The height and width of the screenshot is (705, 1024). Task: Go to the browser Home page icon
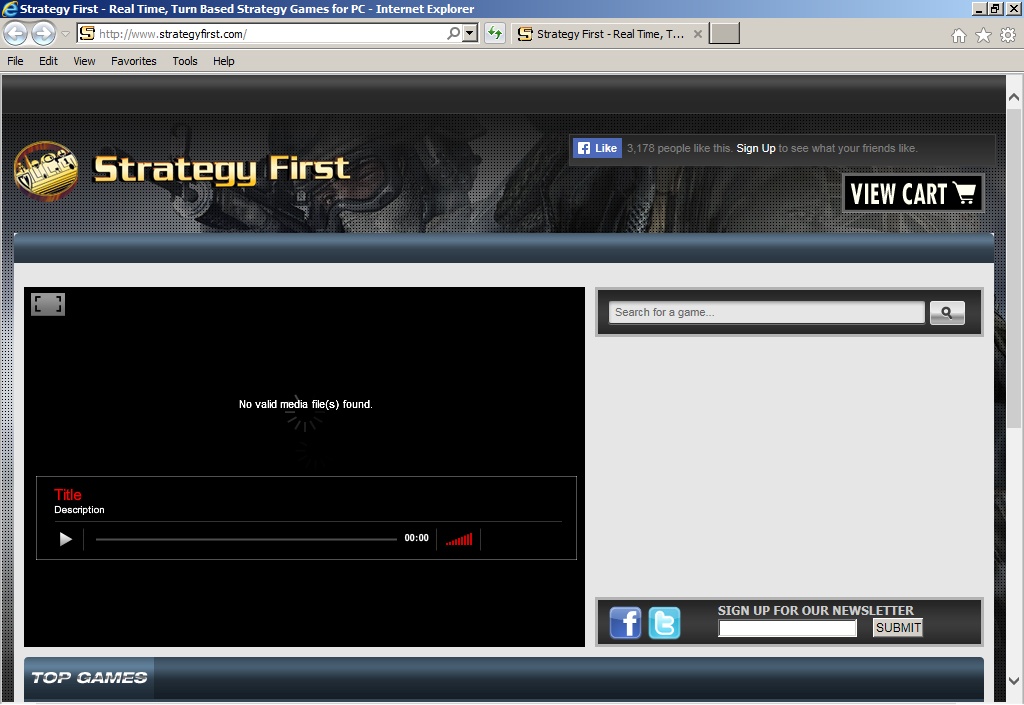point(959,35)
